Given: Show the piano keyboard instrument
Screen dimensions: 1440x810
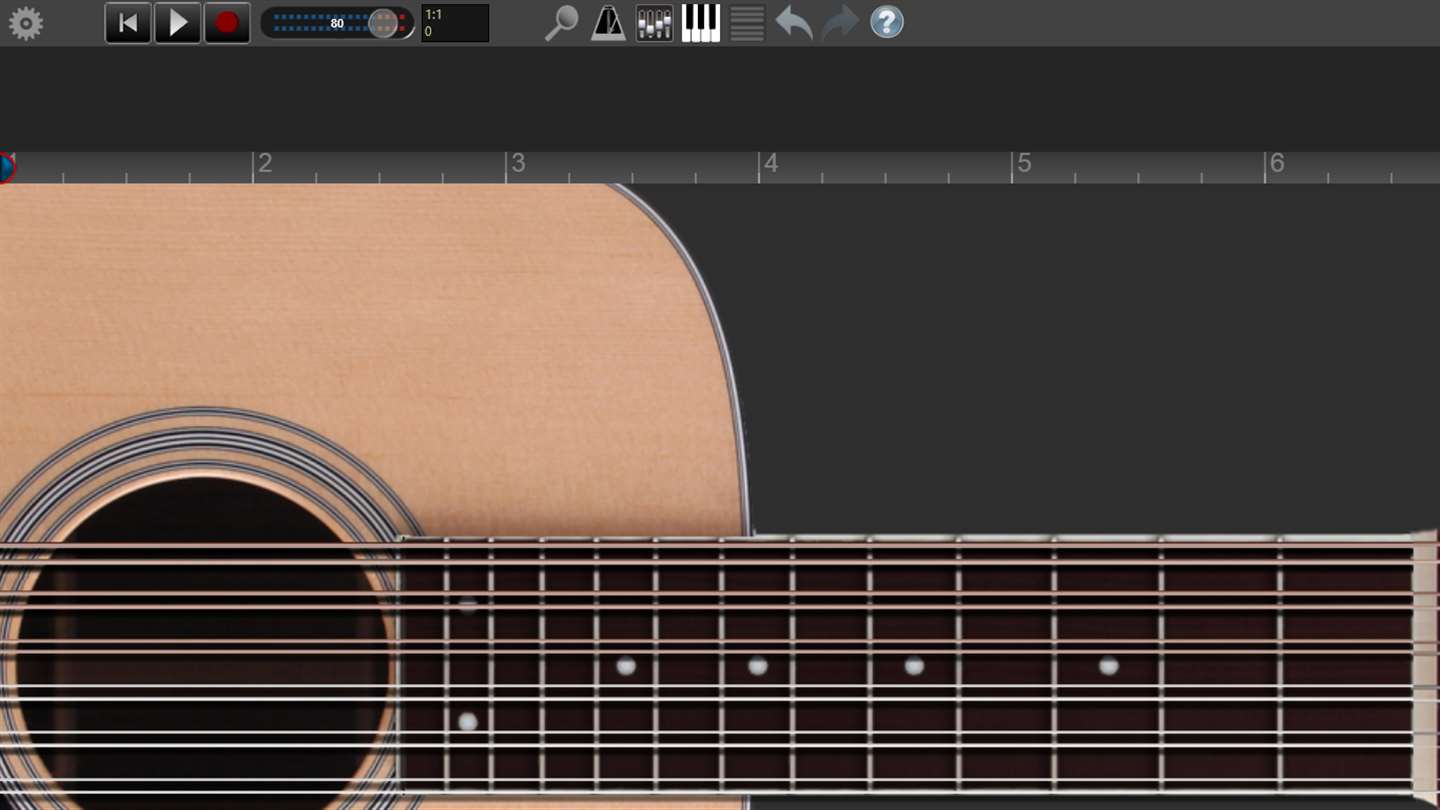Looking at the screenshot, I should [x=701, y=23].
